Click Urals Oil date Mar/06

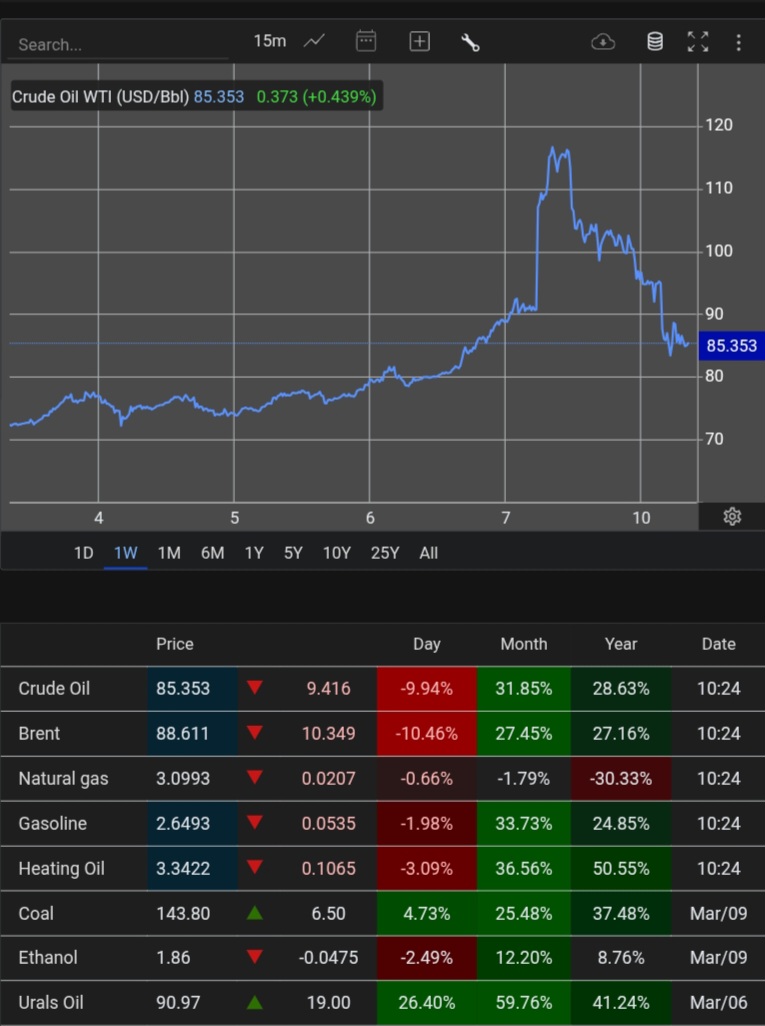point(718,1002)
